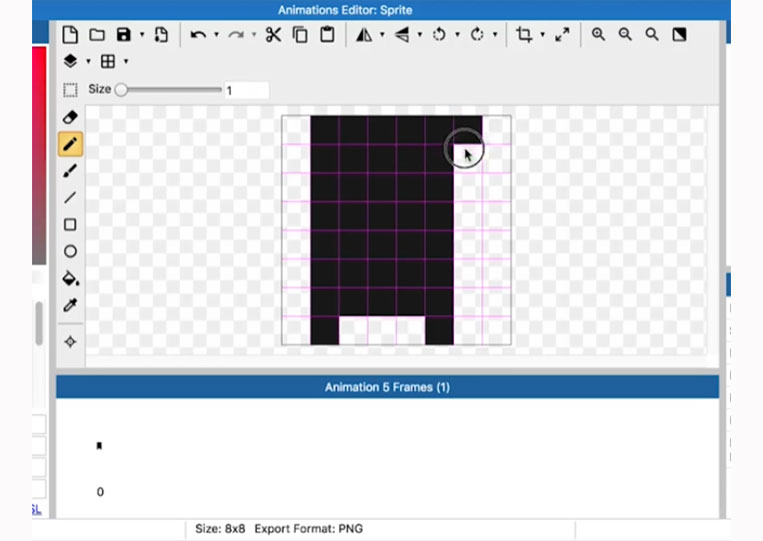Select the Eraser tool
The image size is (763, 541).
pyautogui.click(x=71, y=117)
